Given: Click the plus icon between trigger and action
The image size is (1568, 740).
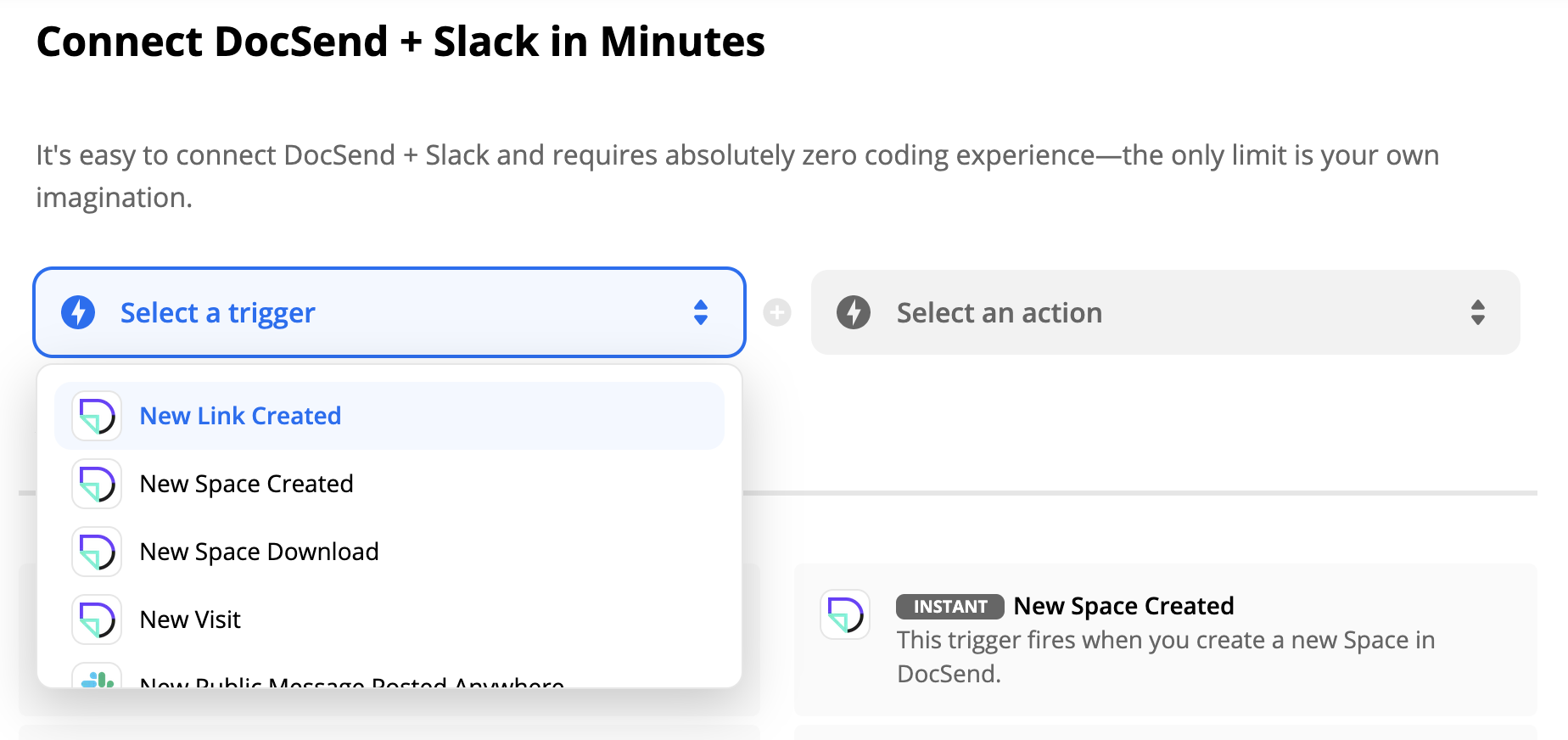Looking at the screenshot, I should coord(777,312).
